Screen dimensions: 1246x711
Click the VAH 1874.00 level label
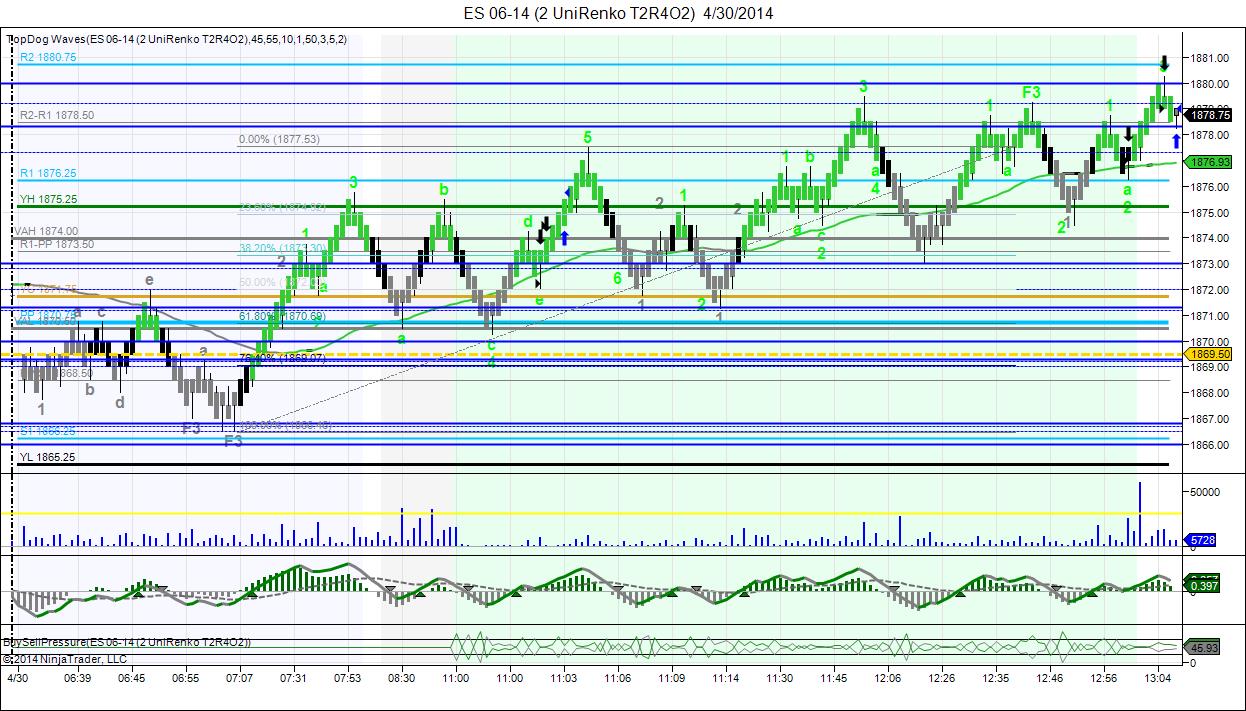tap(46, 231)
